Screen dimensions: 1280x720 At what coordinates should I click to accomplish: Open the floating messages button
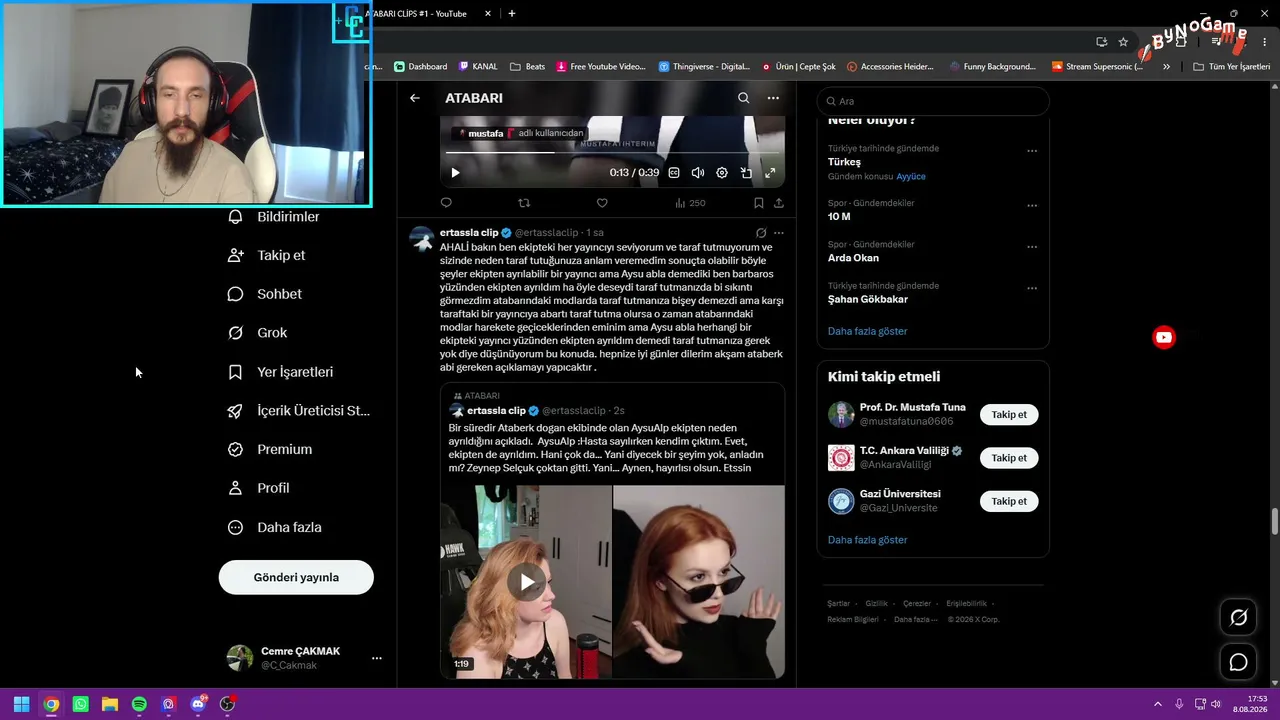tap(1238, 662)
